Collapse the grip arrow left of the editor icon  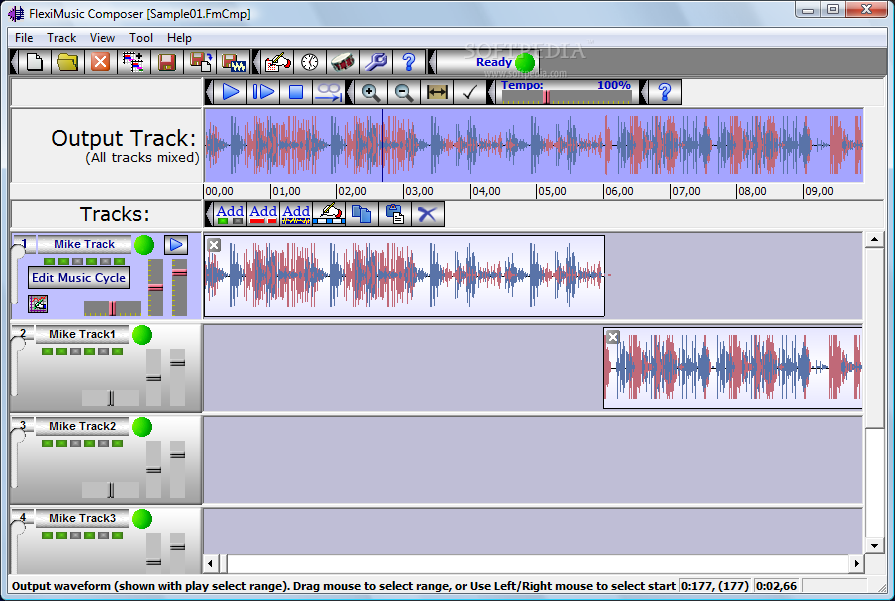(256, 62)
